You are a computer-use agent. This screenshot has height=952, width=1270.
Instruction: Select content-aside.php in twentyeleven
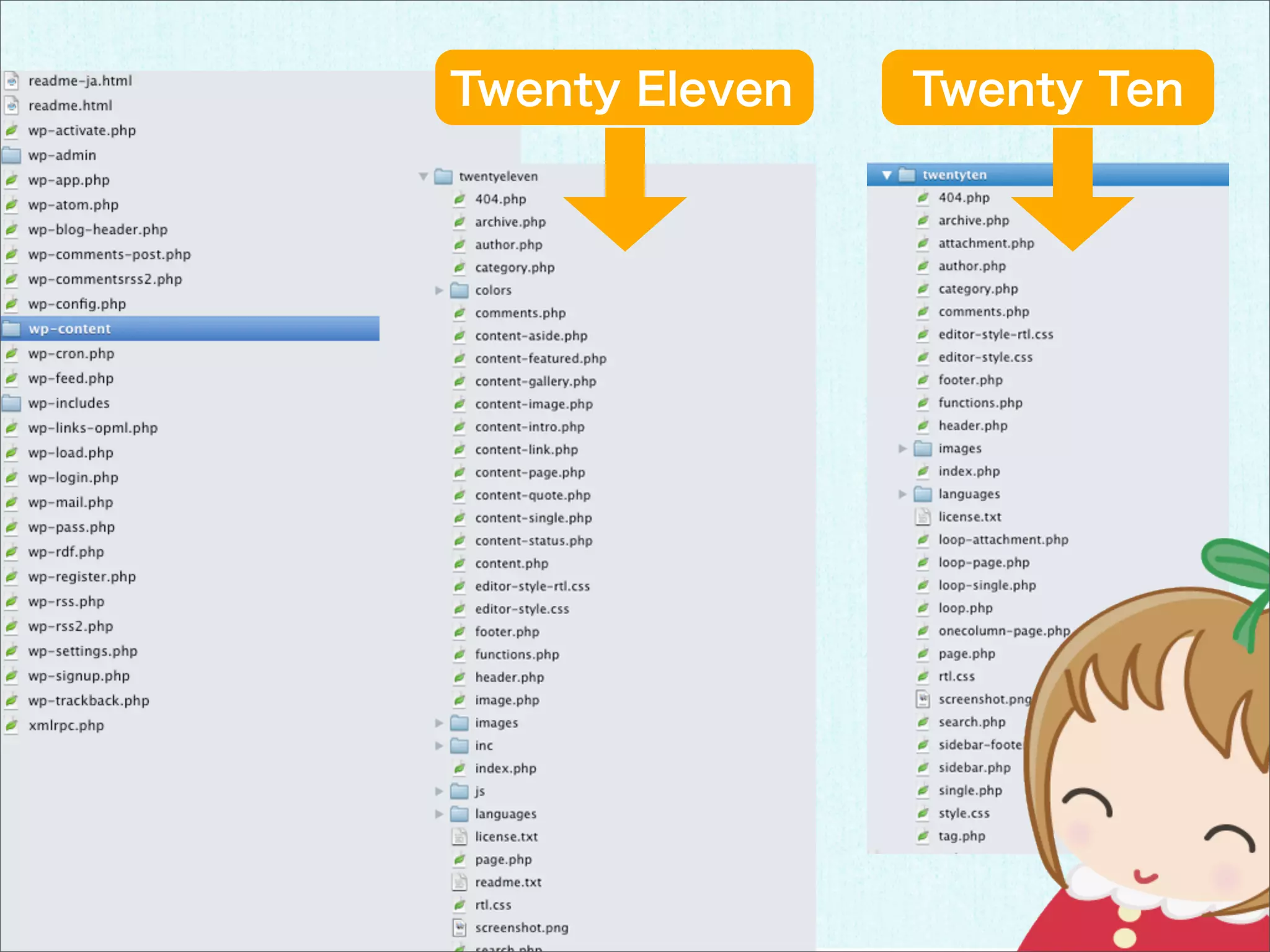(531, 336)
